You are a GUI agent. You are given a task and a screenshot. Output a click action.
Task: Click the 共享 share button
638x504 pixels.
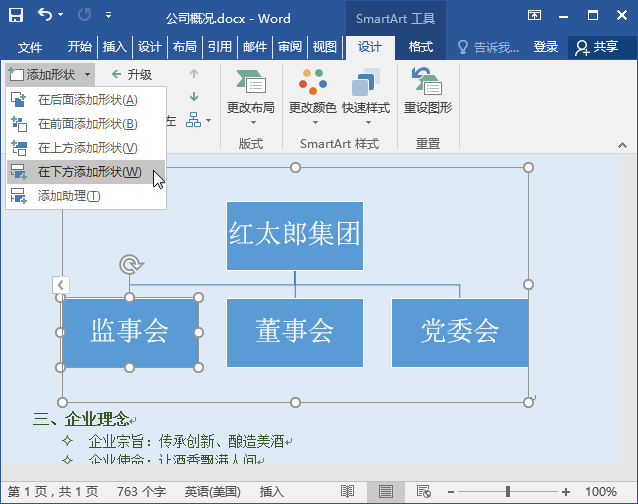(597, 47)
